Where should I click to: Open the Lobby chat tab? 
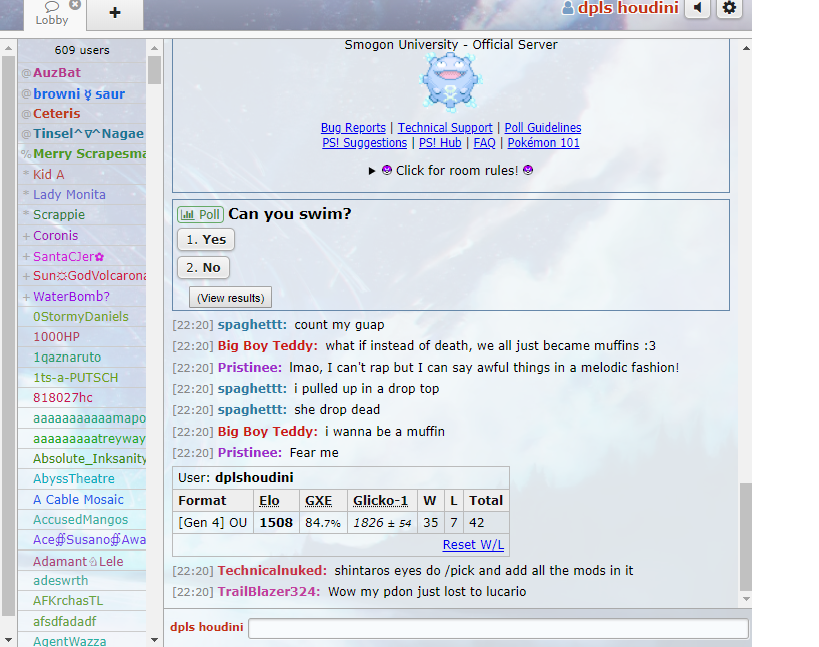(x=52, y=15)
